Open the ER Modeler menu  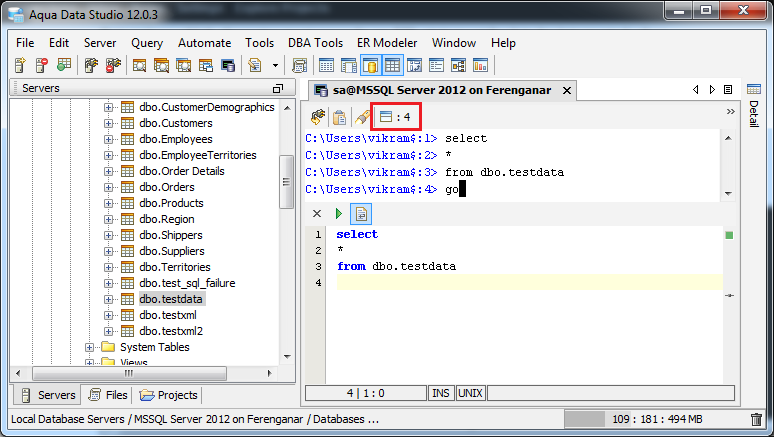[x=387, y=43]
